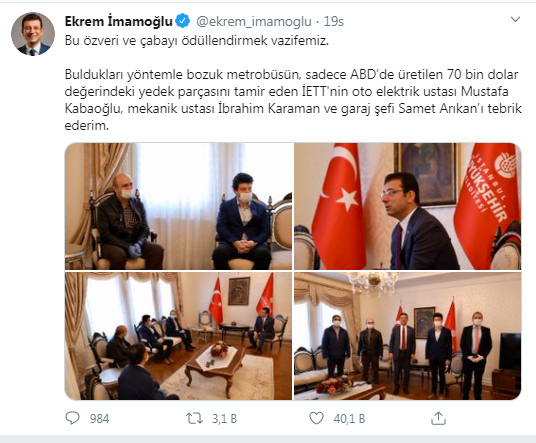Click the blue verified badge

click(x=183, y=21)
